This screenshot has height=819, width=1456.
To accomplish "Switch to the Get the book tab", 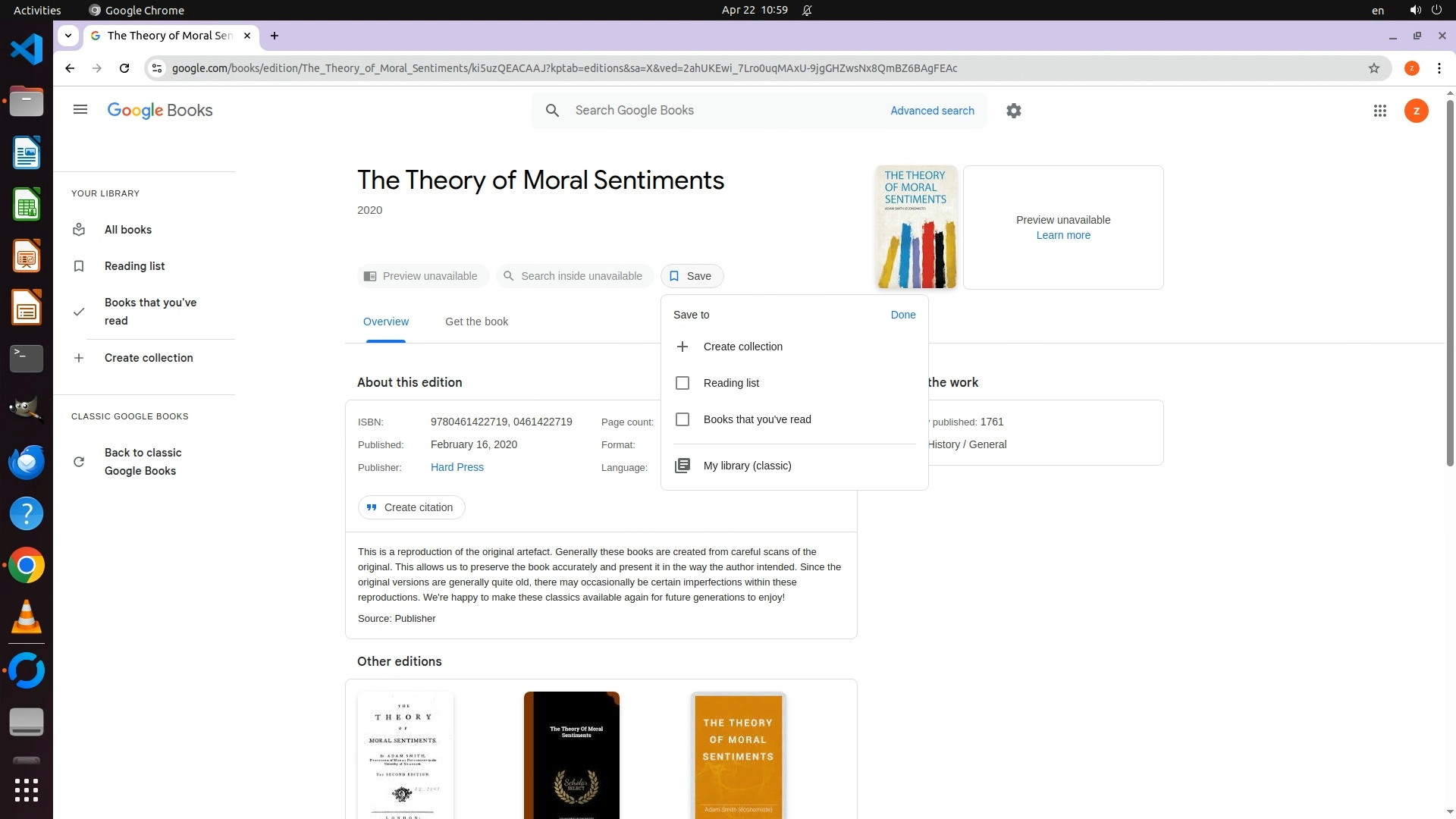I will point(476,322).
